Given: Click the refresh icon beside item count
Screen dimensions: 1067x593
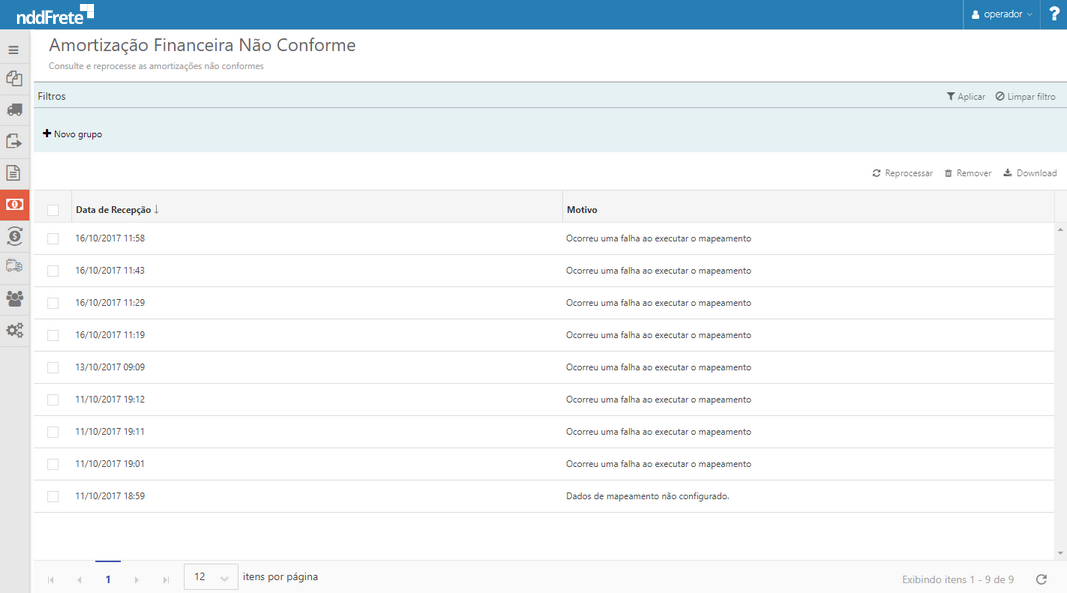Looking at the screenshot, I should [x=1041, y=579].
